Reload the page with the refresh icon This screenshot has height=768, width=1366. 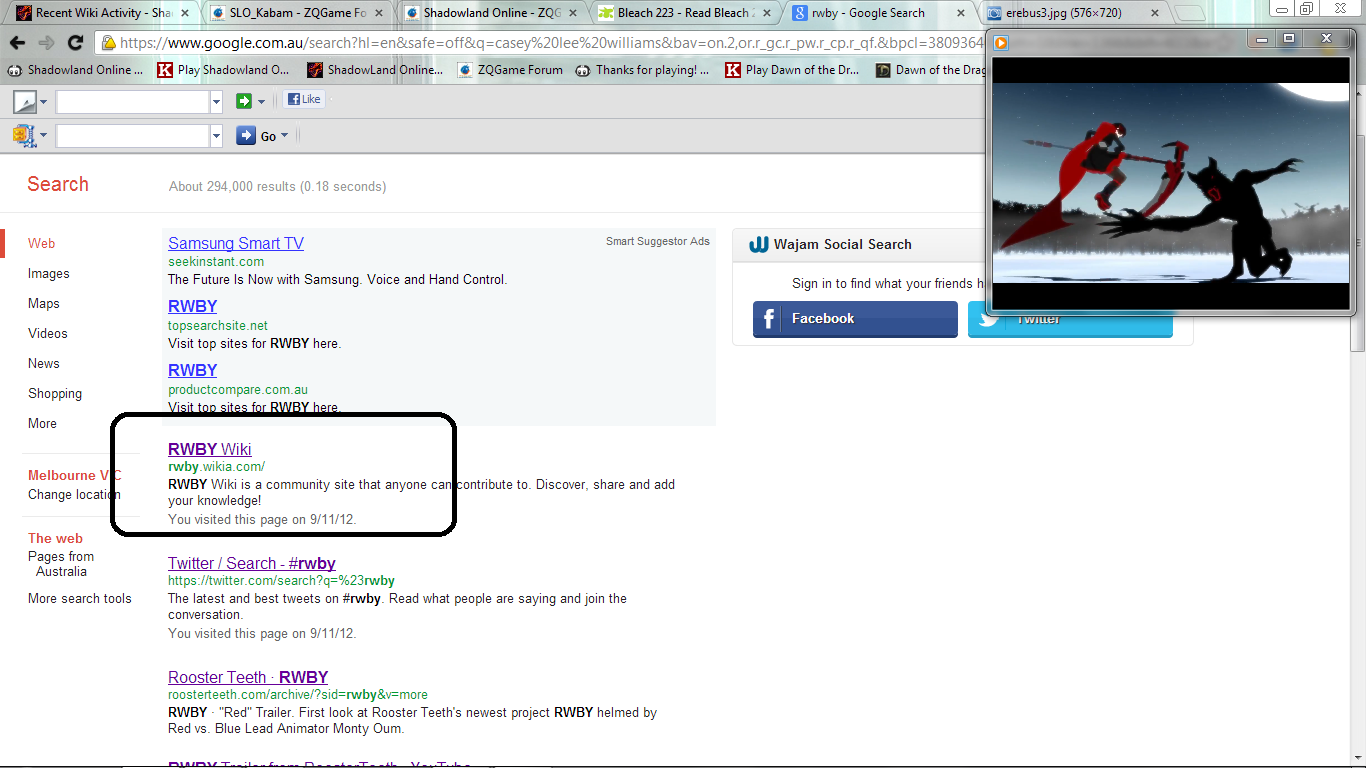coord(75,43)
